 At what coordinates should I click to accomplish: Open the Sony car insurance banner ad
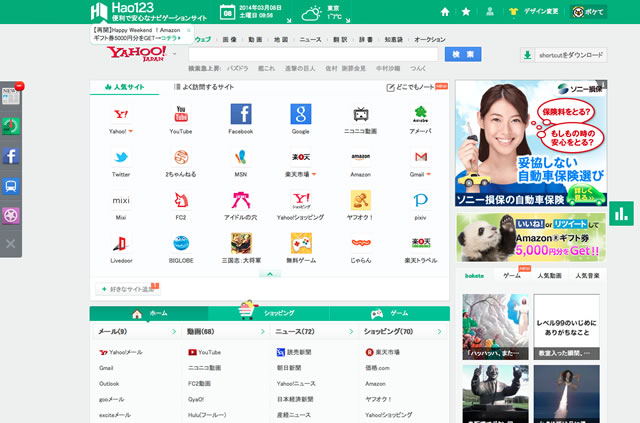click(x=531, y=143)
